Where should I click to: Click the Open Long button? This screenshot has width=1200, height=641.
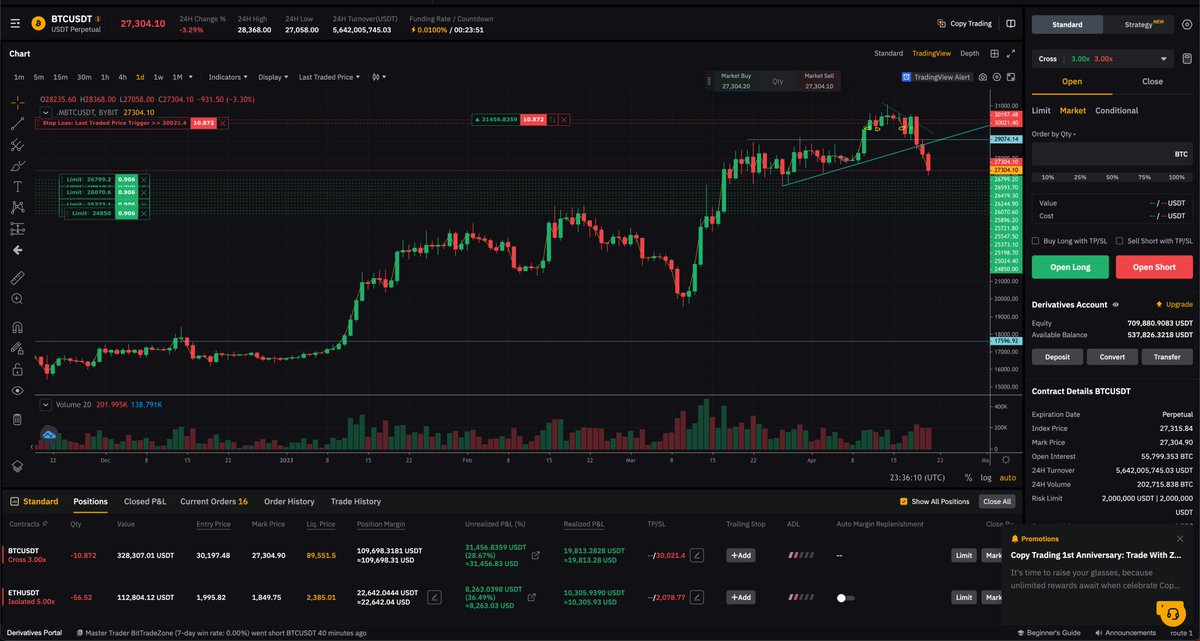(x=1070, y=267)
